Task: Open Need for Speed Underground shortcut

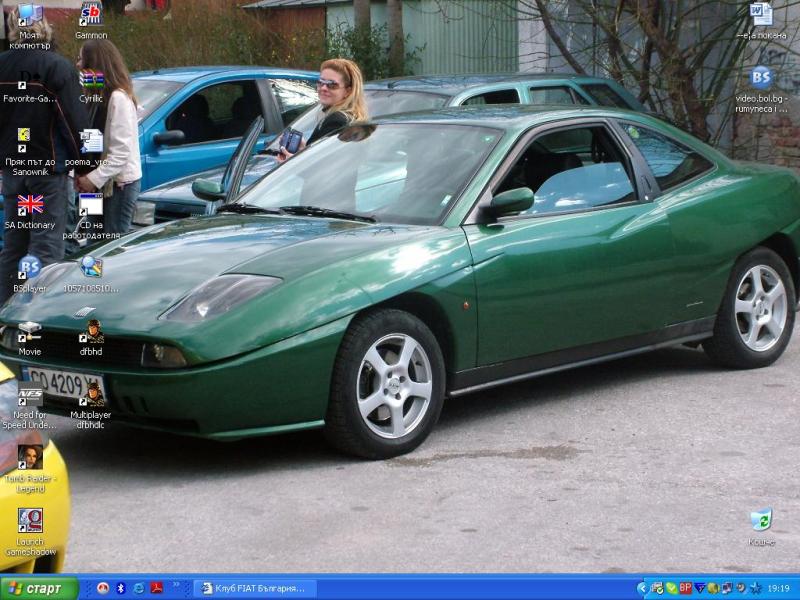Action: [x=30, y=394]
